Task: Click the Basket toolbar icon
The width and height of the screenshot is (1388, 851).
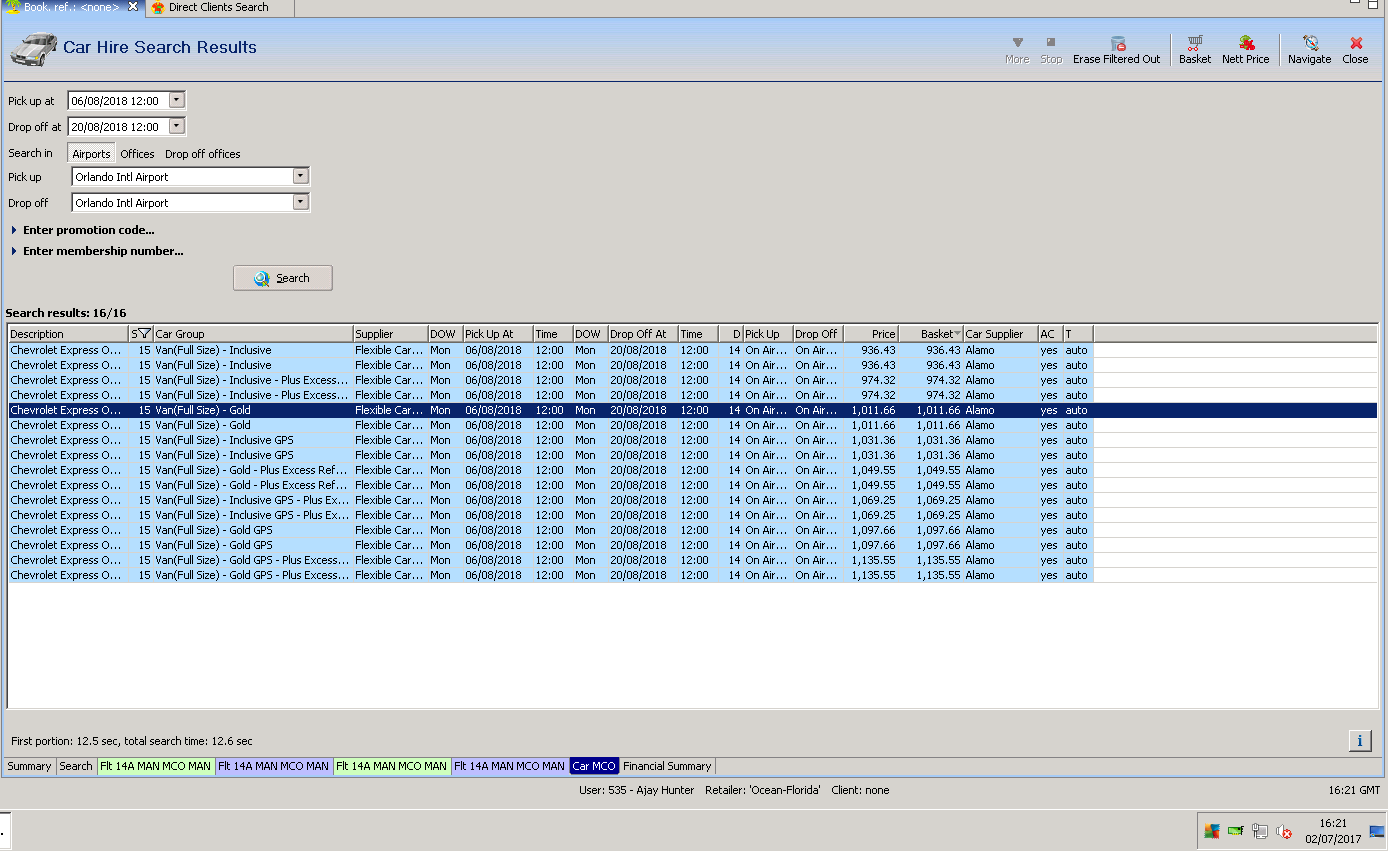Action: (1194, 49)
